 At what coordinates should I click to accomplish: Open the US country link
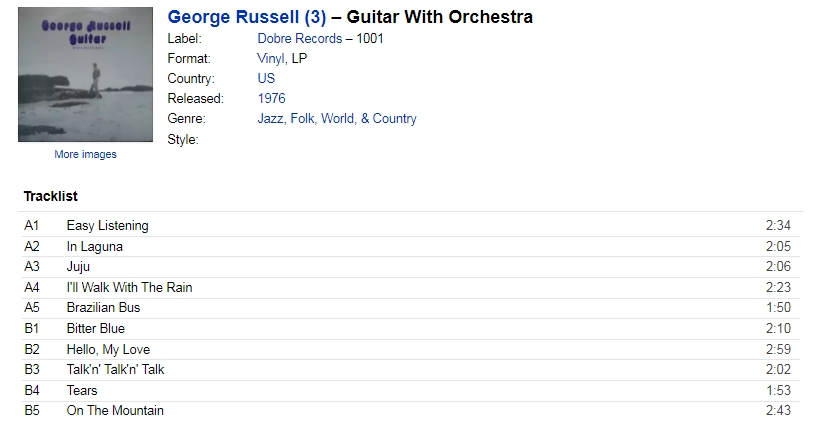(x=266, y=78)
